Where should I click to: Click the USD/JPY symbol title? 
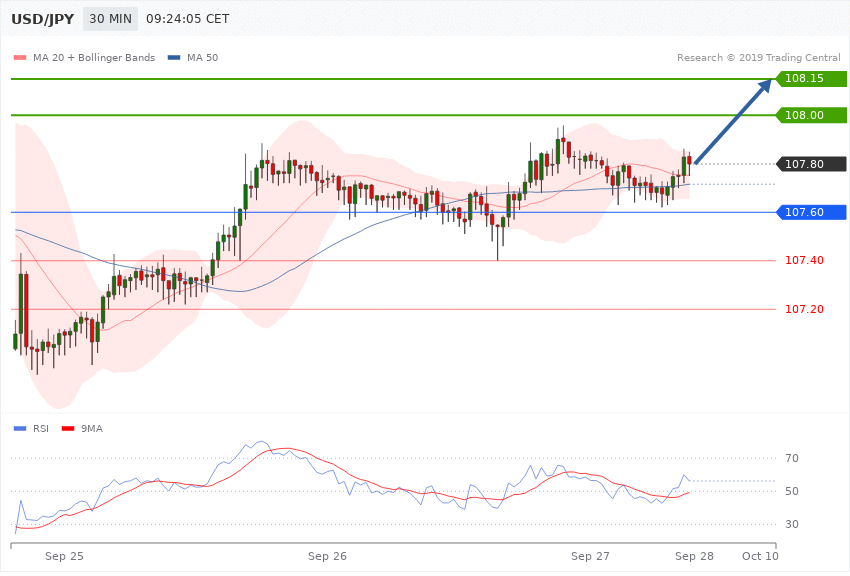pos(42,19)
